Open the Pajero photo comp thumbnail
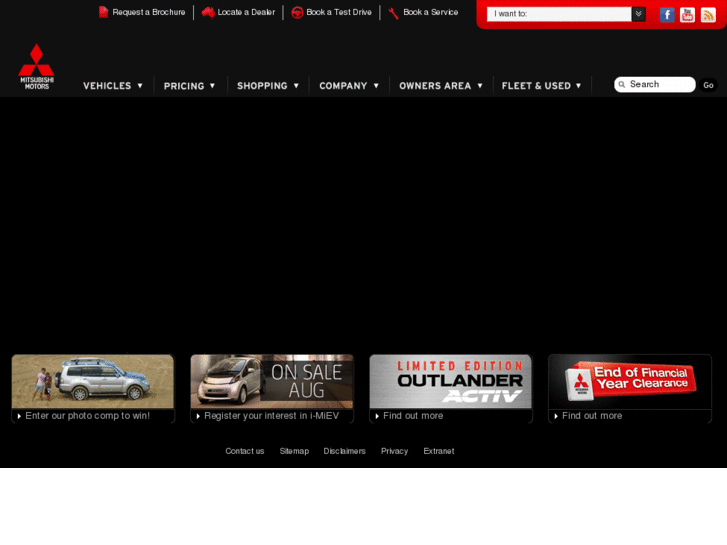 coord(93,381)
